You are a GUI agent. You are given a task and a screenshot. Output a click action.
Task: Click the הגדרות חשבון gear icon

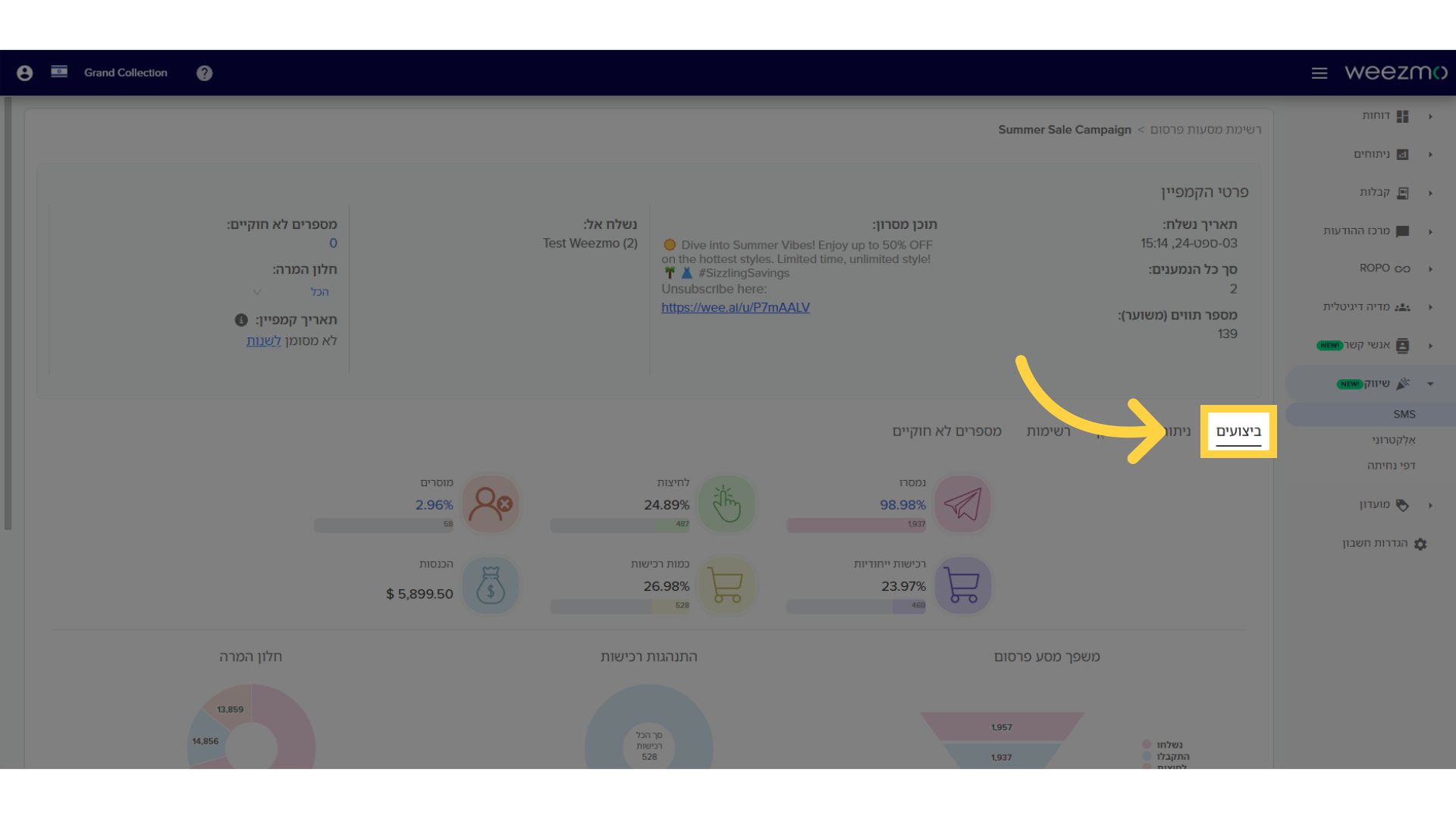click(x=1420, y=544)
